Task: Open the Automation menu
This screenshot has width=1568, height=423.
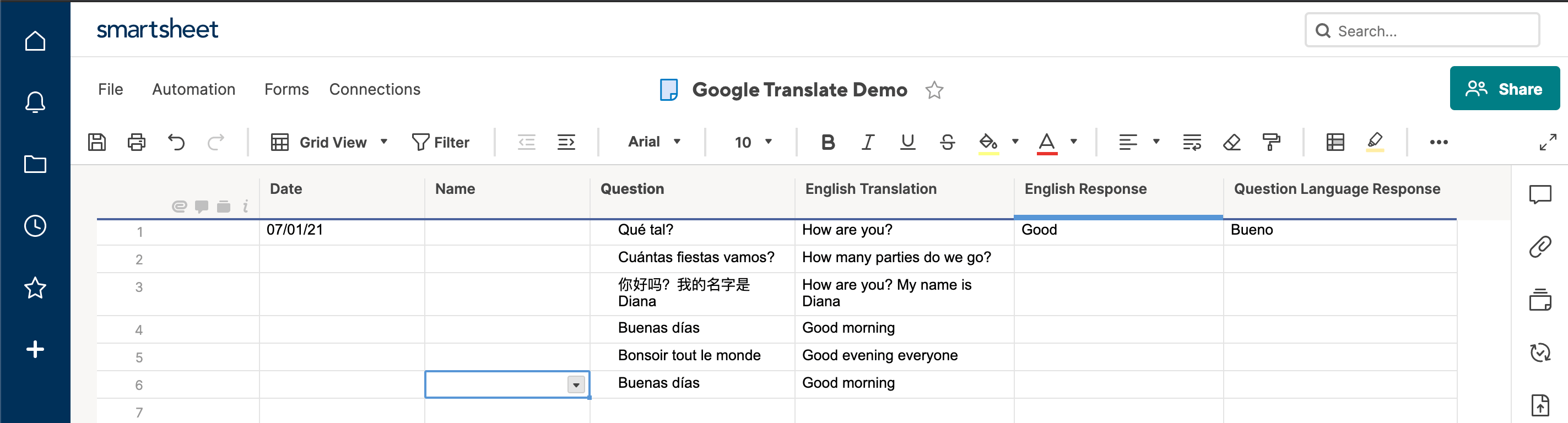Action: pyautogui.click(x=193, y=89)
